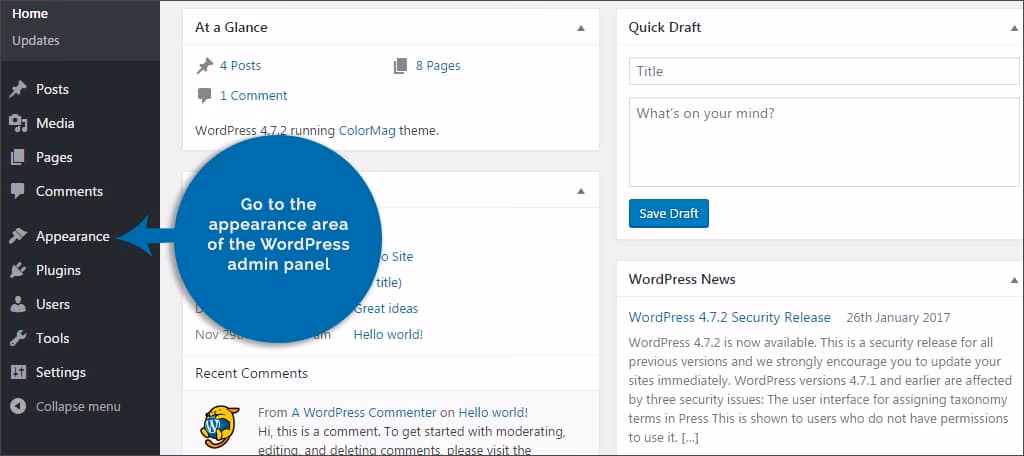The width and height of the screenshot is (1024, 456).
Task: Click the WordPress News widget title
Action: (x=682, y=279)
